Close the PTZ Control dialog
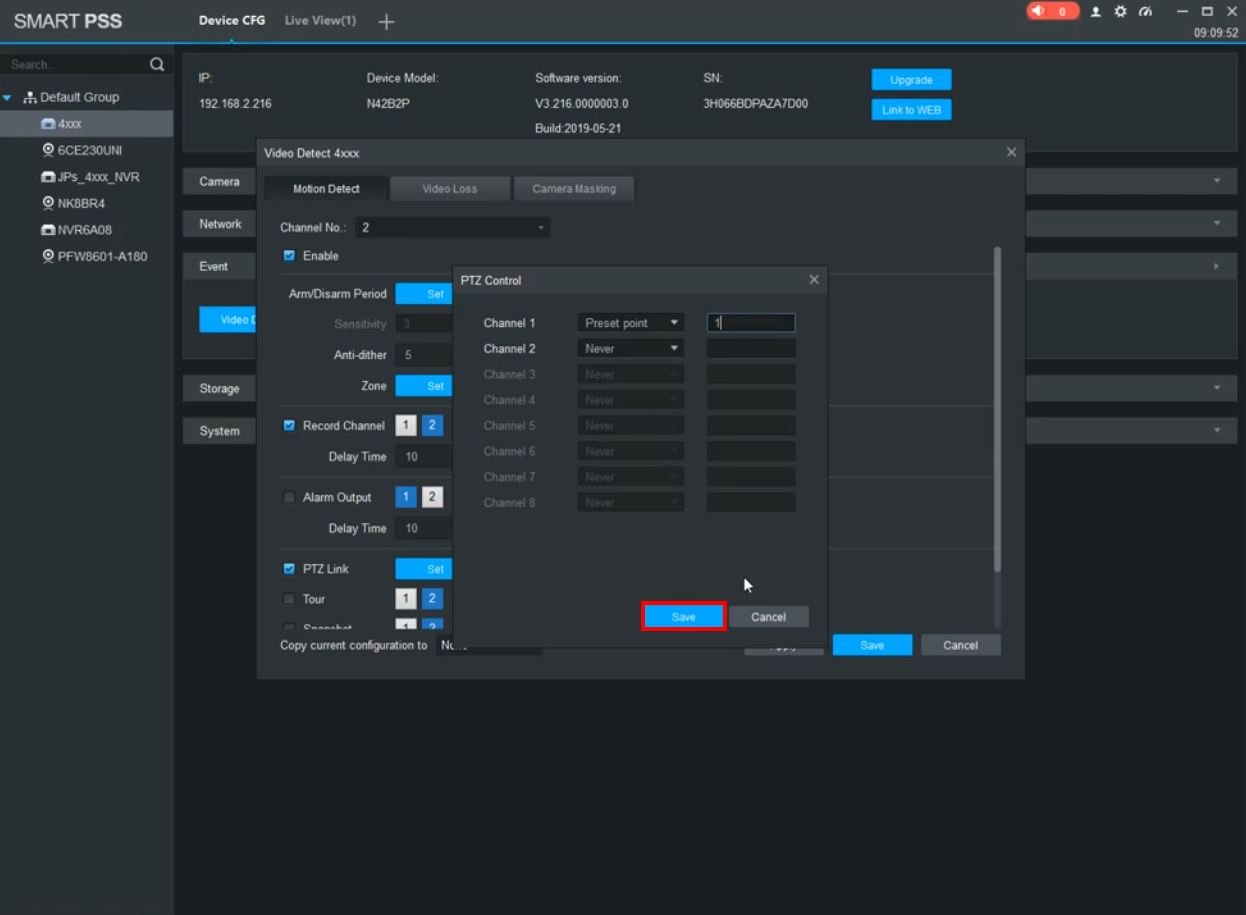 [814, 280]
